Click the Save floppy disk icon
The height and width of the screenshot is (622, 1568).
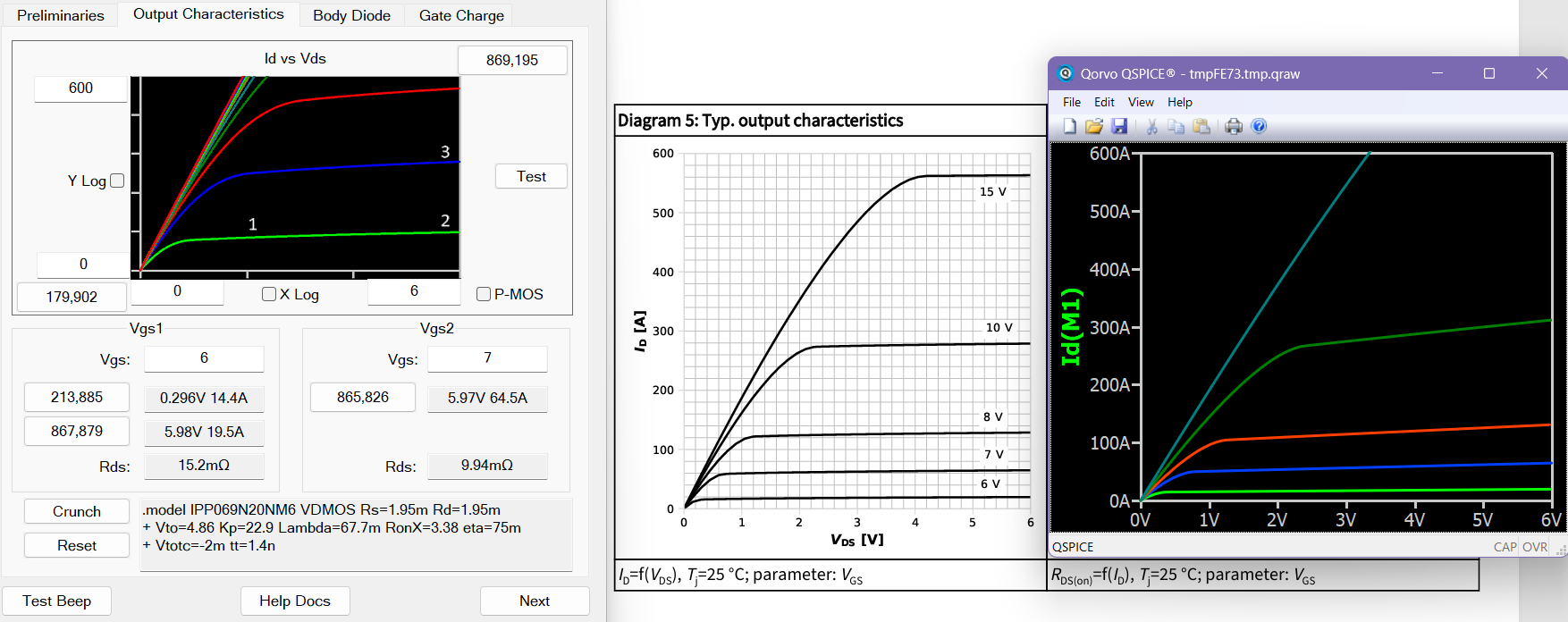point(1119,127)
